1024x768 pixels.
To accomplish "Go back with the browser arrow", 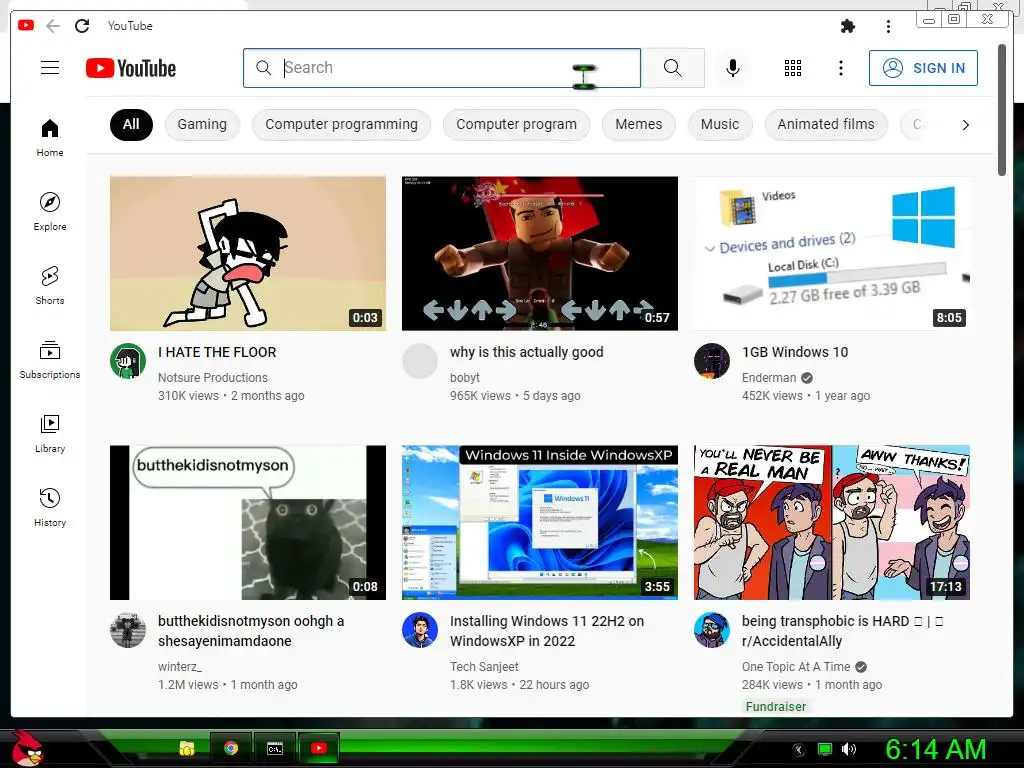I will point(53,26).
